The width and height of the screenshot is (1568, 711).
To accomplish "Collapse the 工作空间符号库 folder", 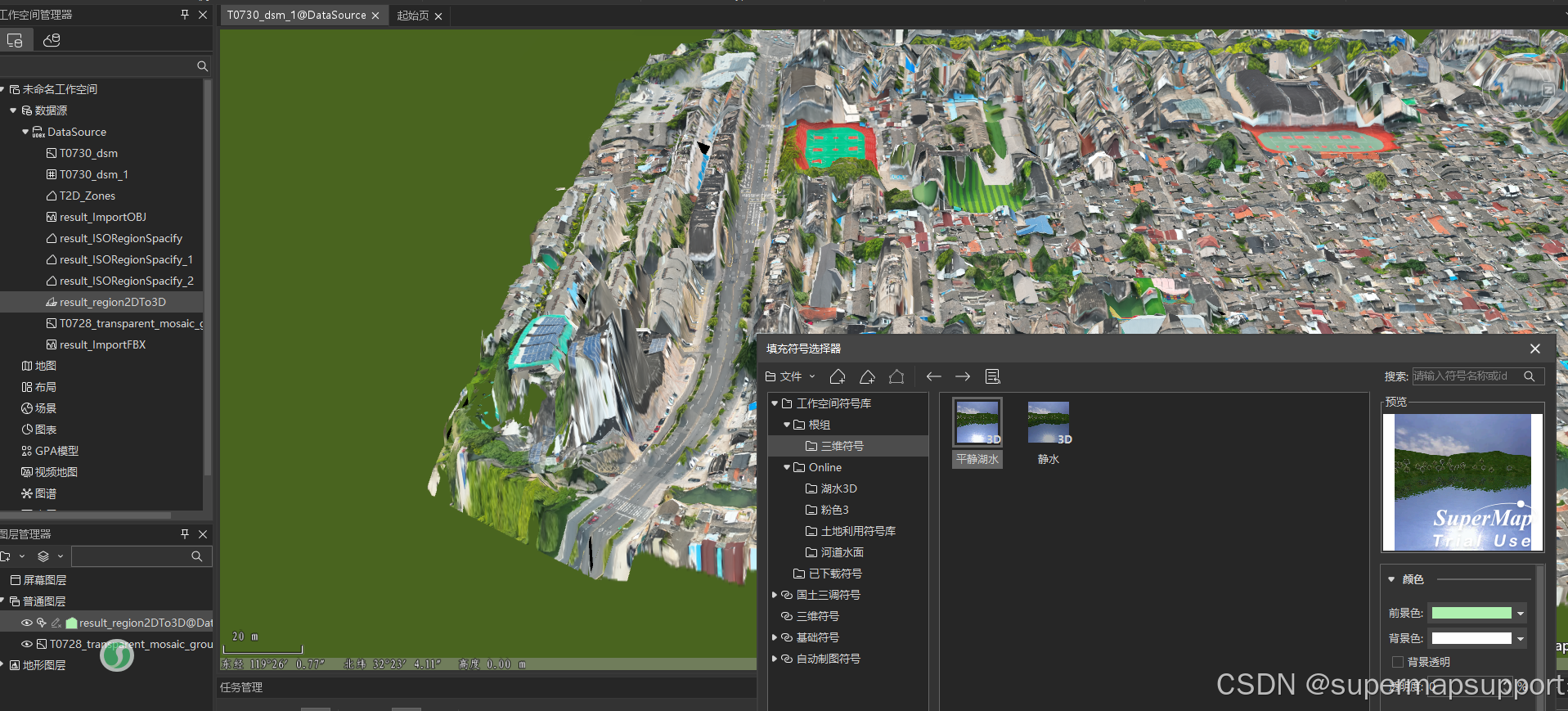I will 775,403.
